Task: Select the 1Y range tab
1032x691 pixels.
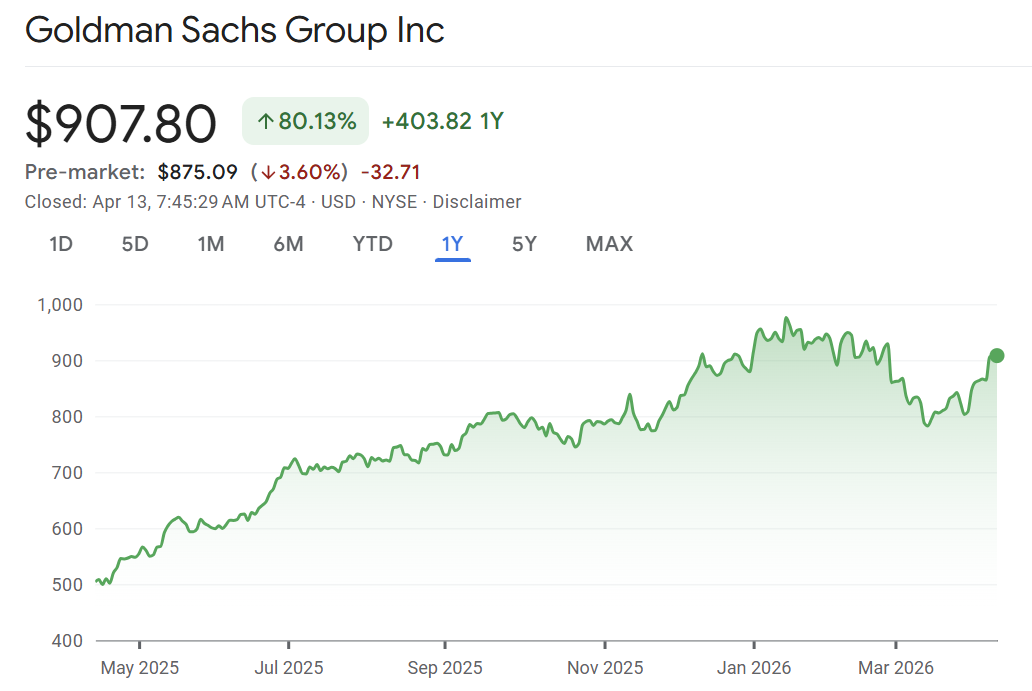Action: click(453, 244)
